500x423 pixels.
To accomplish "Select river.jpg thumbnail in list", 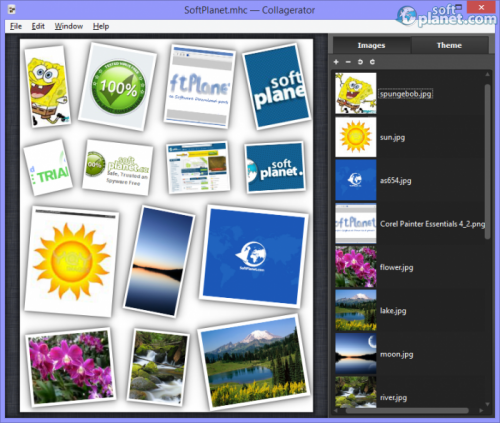I will (x=356, y=392).
